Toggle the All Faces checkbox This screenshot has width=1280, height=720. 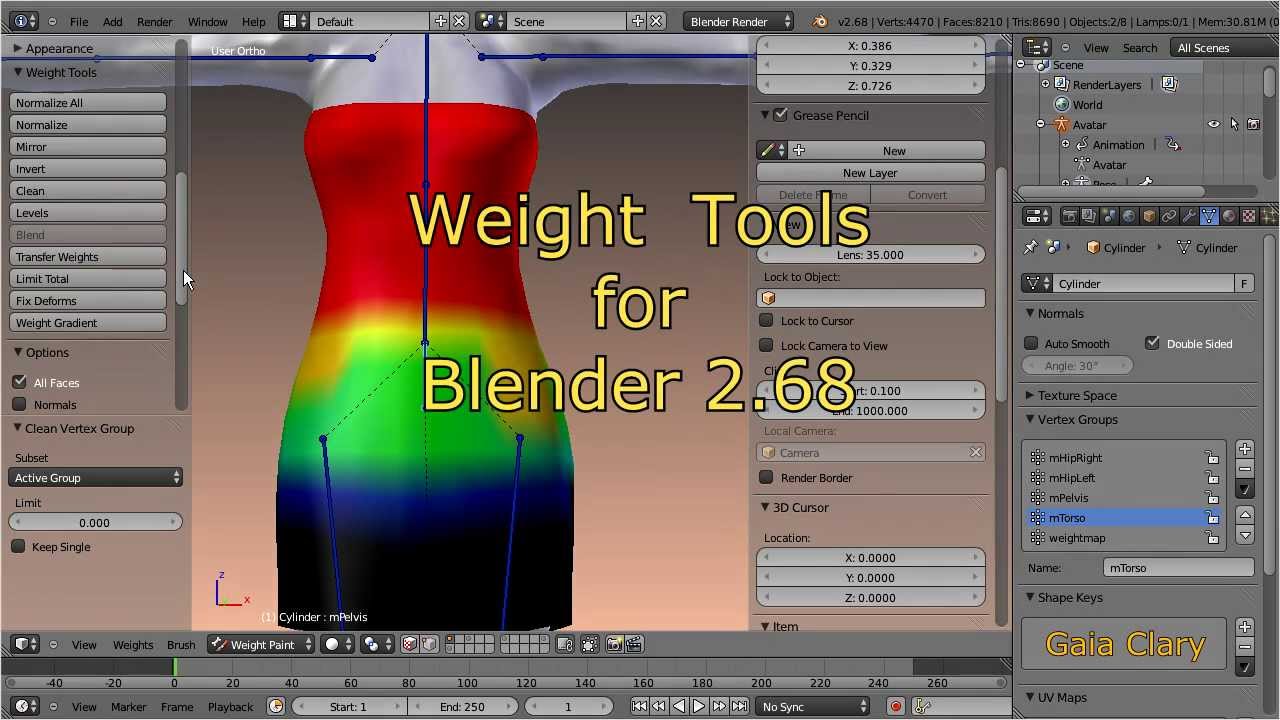click(19, 382)
